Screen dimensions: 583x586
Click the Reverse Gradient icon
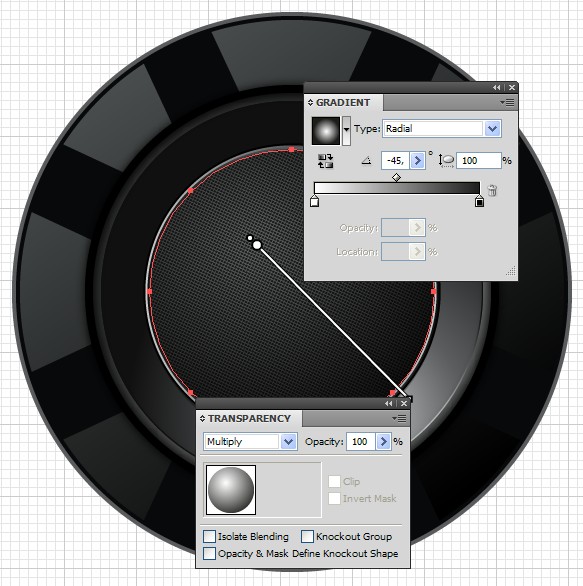click(x=325, y=161)
